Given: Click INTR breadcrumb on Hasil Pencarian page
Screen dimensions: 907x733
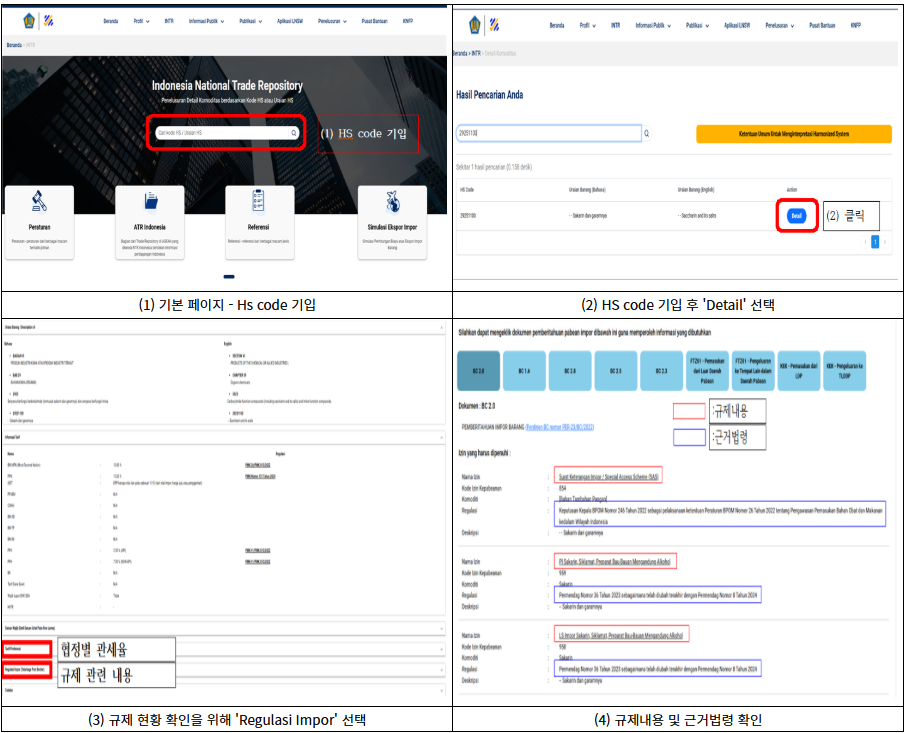Looking at the screenshot, I should click(x=476, y=53).
